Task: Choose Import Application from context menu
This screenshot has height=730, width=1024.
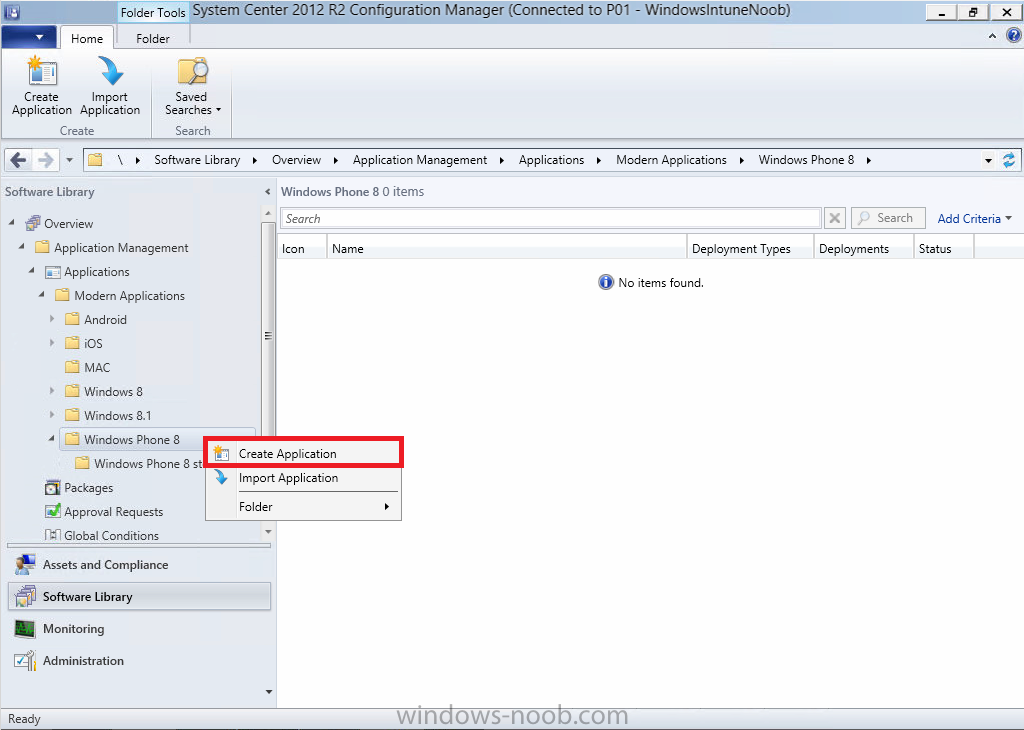Action: [304, 478]
